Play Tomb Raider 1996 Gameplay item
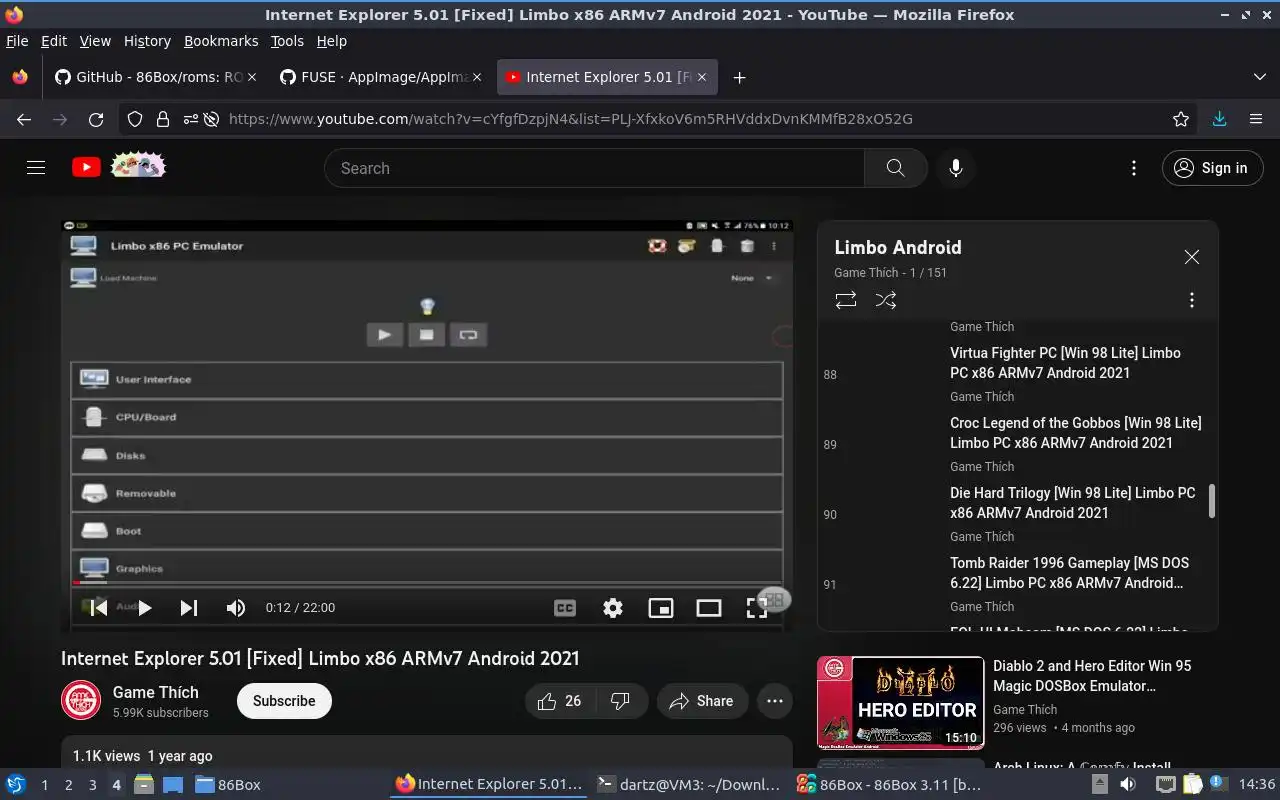The height and width of the screenshot is (800, 1280). 1018,583
